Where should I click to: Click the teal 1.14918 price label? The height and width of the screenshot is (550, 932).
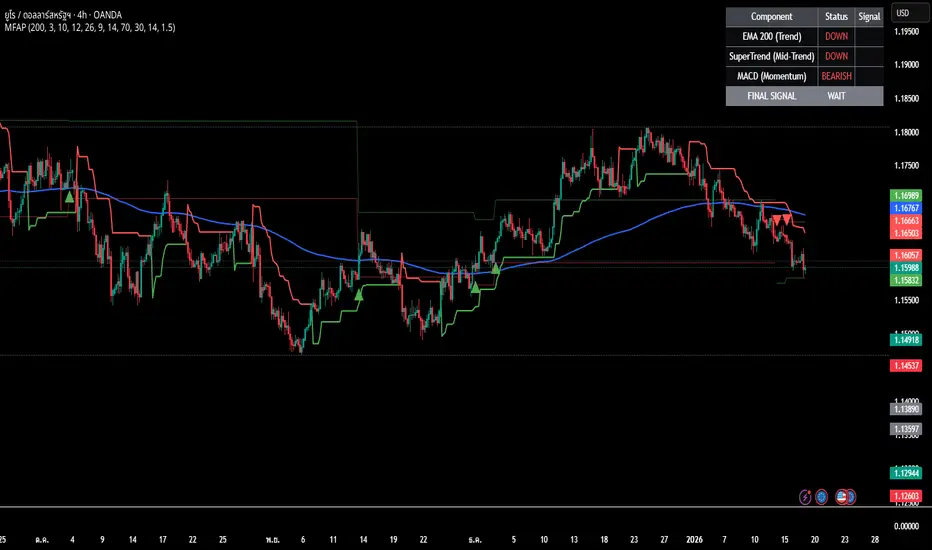point(906,340)
